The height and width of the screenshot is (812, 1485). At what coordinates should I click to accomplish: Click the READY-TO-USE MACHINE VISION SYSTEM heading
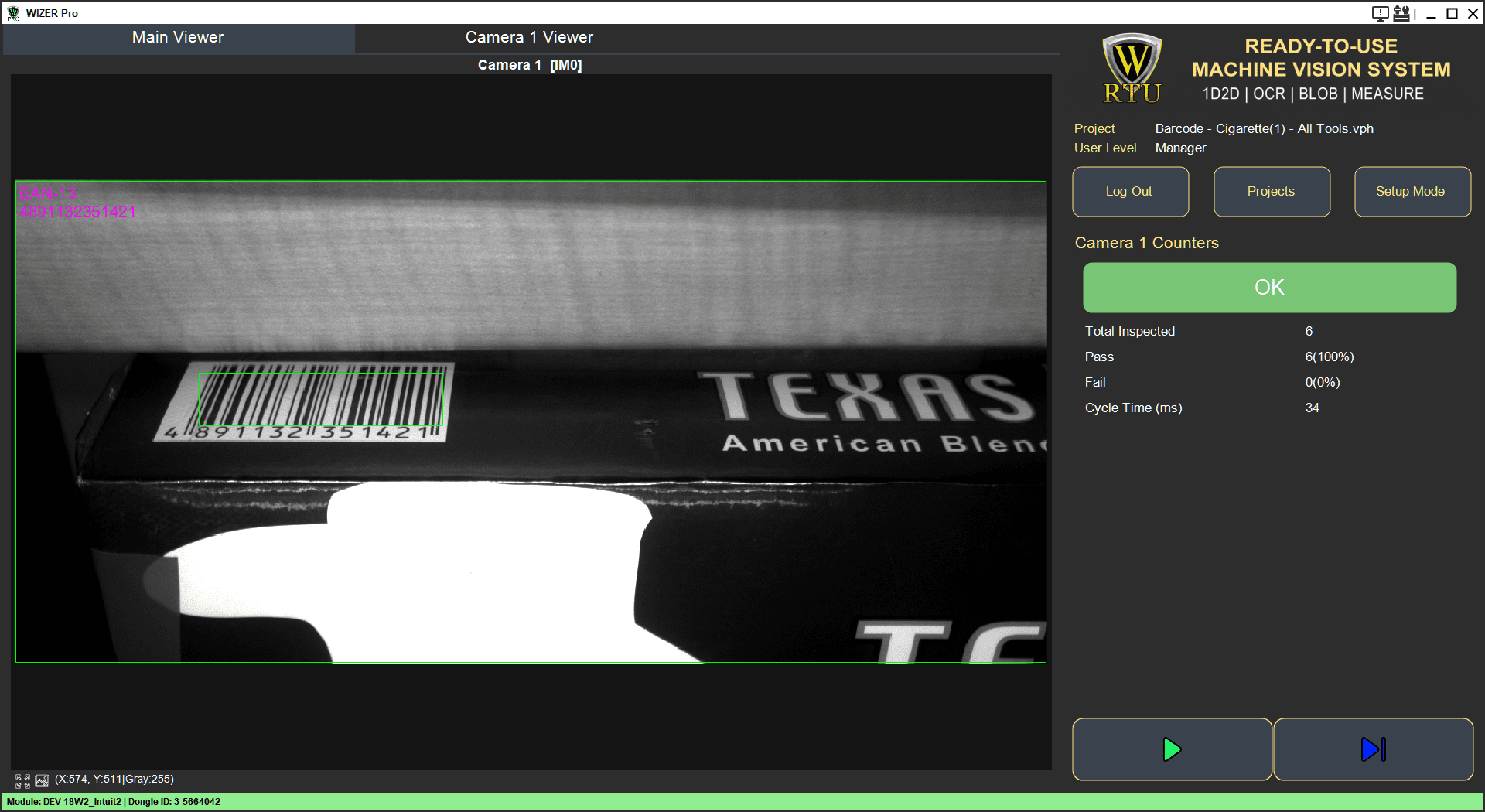click(x=1321, y=58)
